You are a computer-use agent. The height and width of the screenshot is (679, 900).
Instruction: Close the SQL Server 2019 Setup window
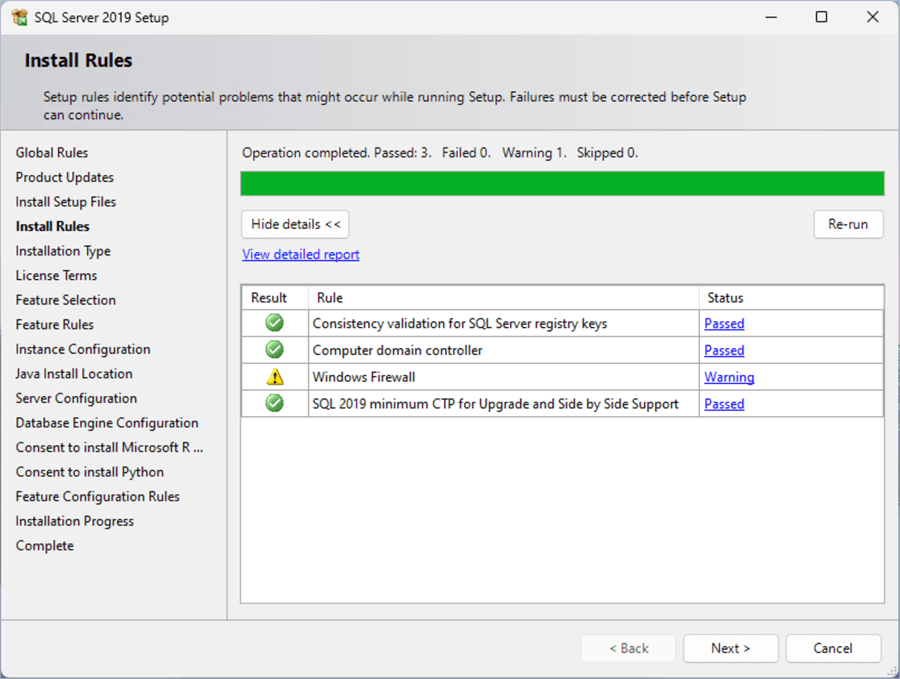pos(872,17)
